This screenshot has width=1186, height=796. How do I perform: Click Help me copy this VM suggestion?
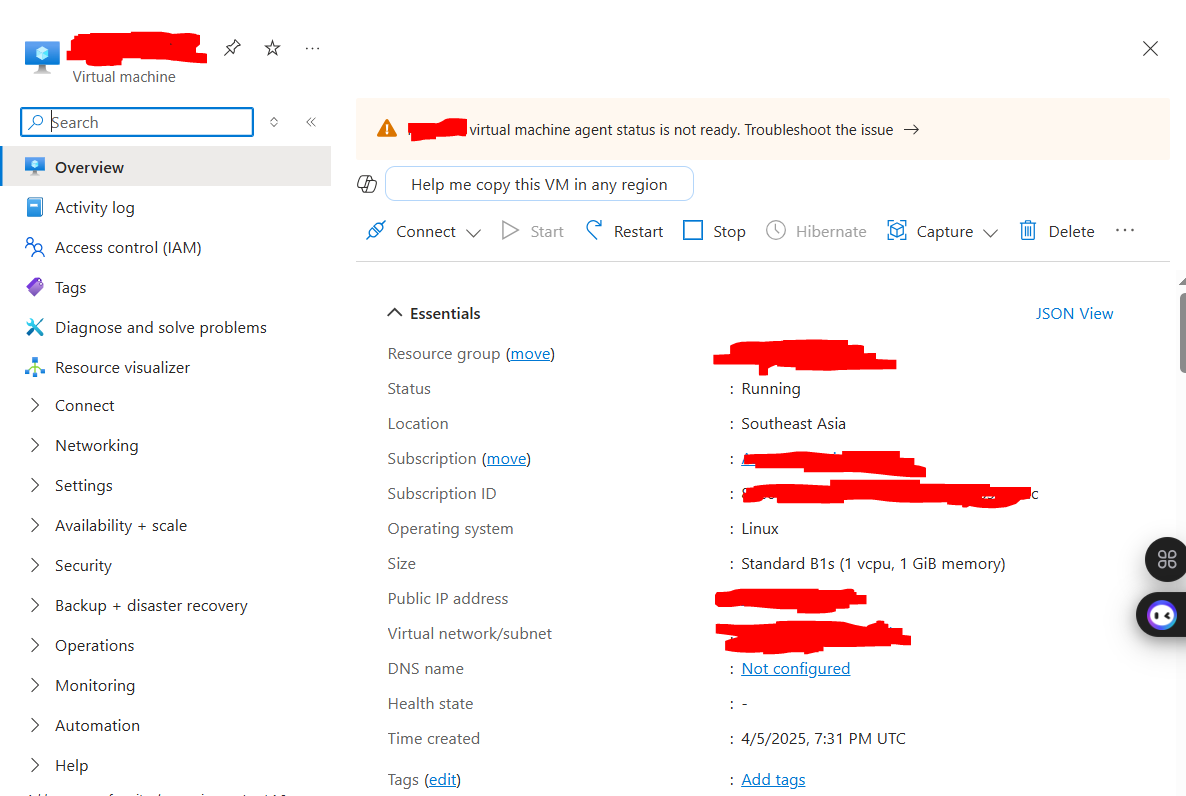click(x=539, y=184)
